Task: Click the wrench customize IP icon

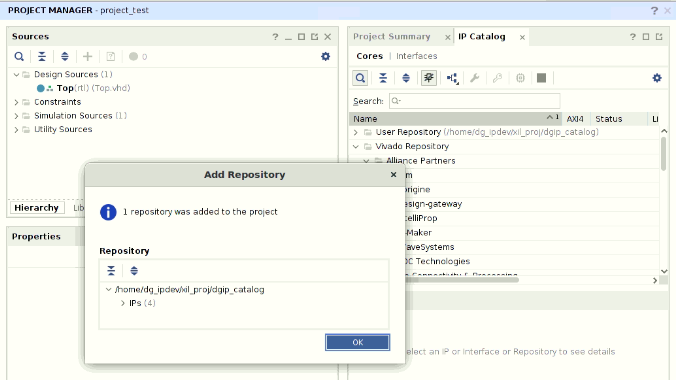Action: [x=475, y=78]
